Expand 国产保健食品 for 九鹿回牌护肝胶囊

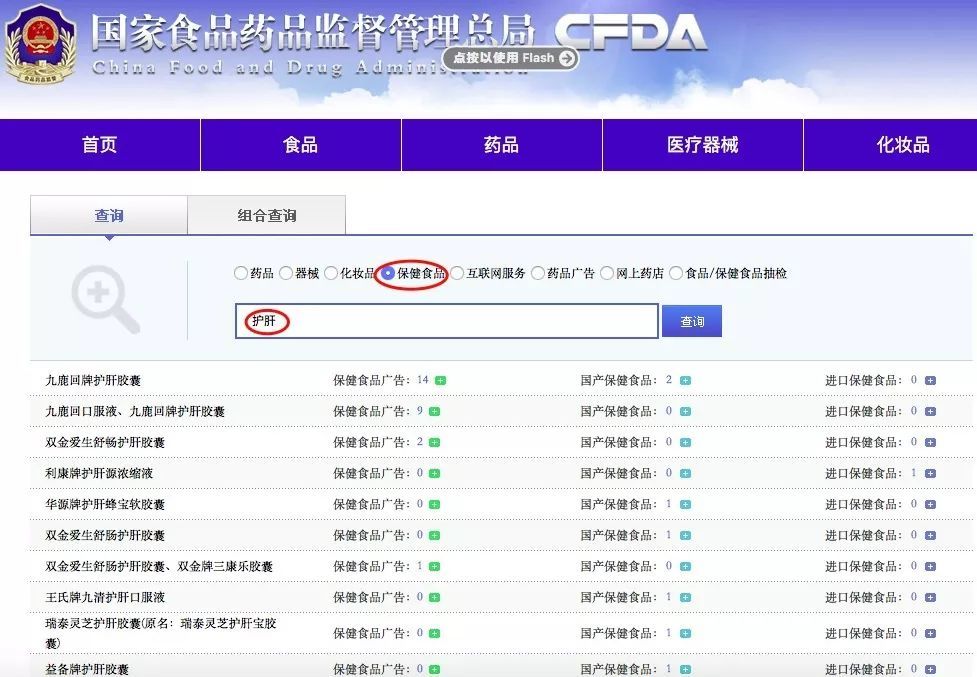coord(685,381)
